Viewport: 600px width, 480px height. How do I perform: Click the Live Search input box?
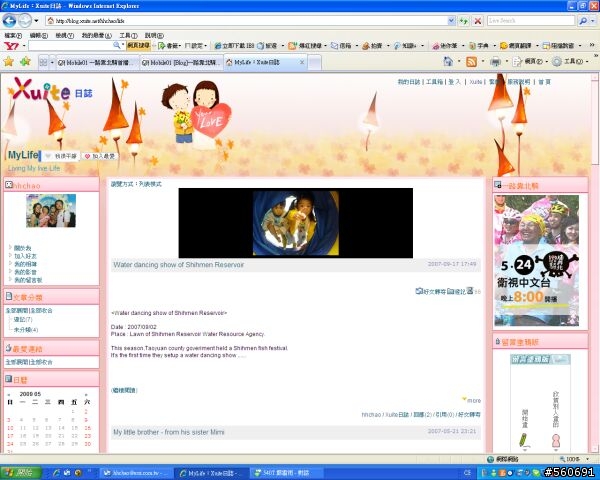pos(531,21)
